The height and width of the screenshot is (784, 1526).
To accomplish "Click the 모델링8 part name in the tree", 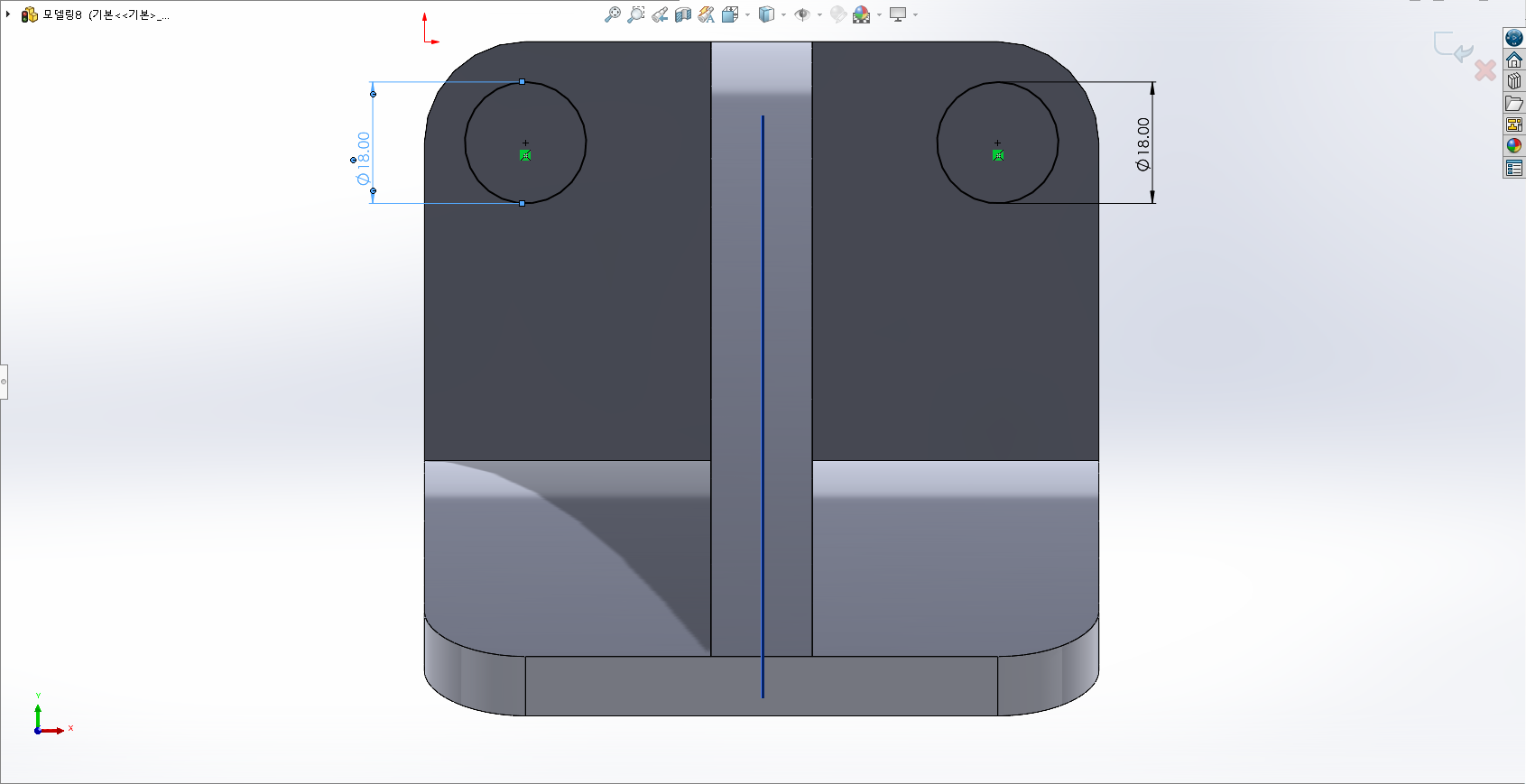I will coord(106,14).
